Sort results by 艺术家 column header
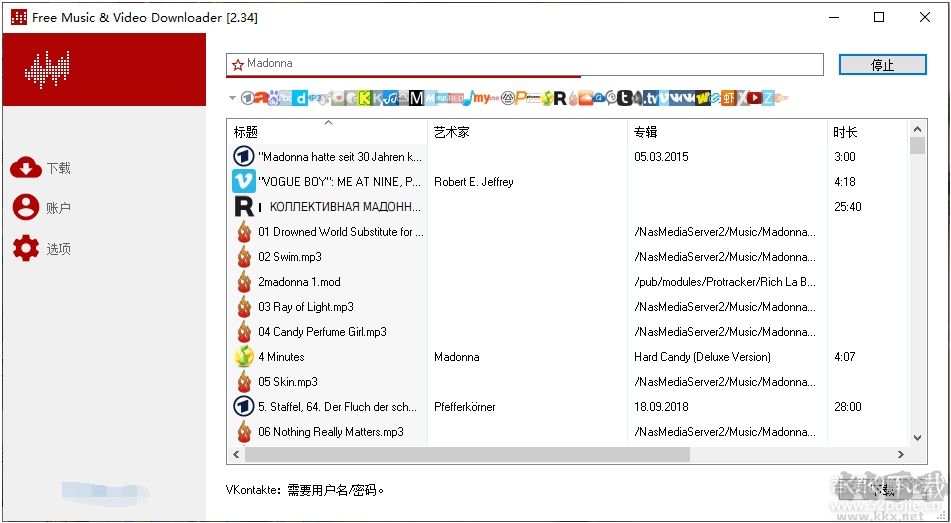 (527, 132)
